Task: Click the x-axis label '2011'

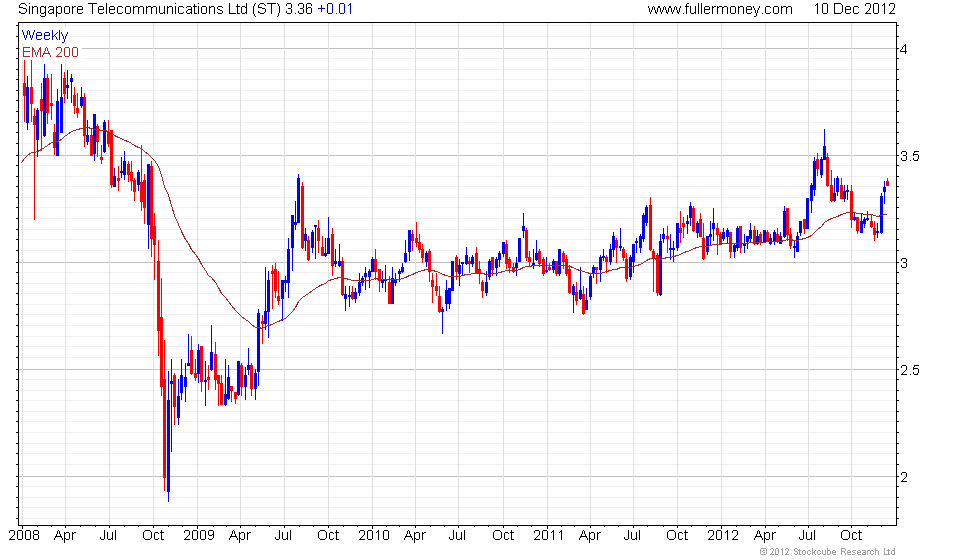Action: point(548,536)
